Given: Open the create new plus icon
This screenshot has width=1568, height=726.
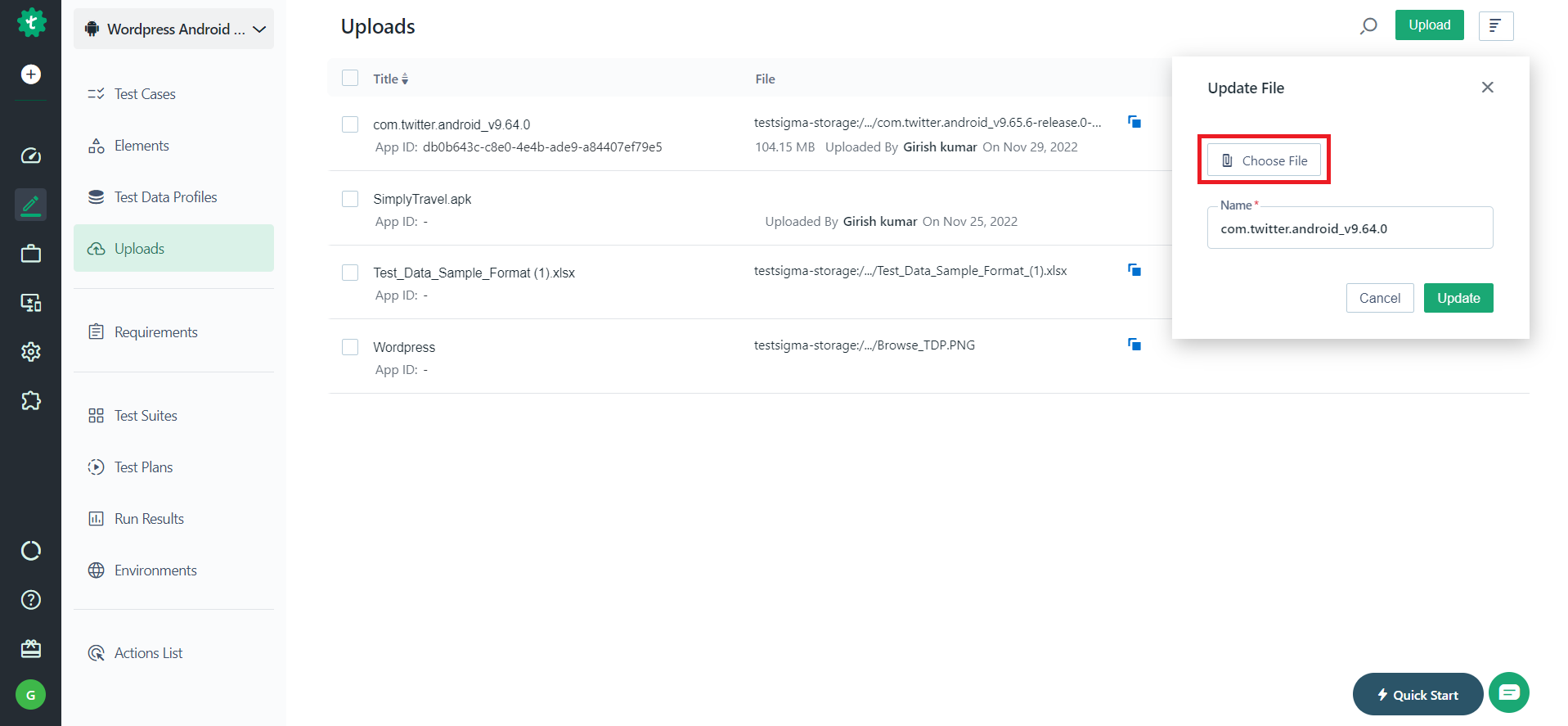Looking at the screenshot, I should coord(31,74).
